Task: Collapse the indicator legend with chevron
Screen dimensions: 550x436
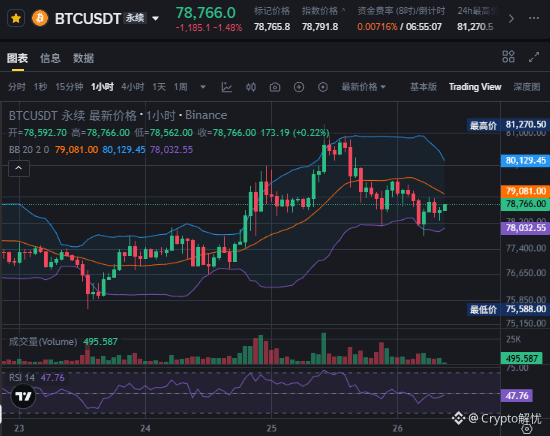Action: (x=19, y=168)
